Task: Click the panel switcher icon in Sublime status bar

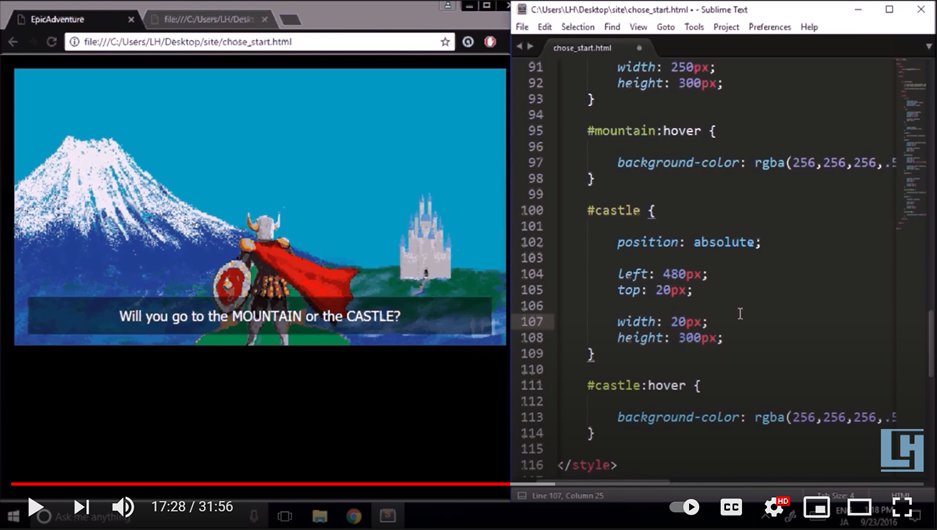Action: (522, 496)
